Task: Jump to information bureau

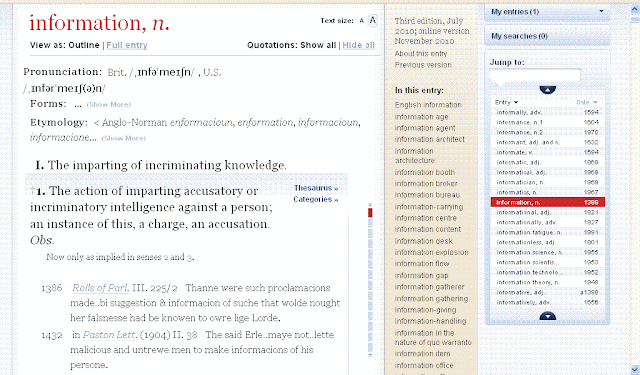Action: pyautogui.click(x=427, y=195)
